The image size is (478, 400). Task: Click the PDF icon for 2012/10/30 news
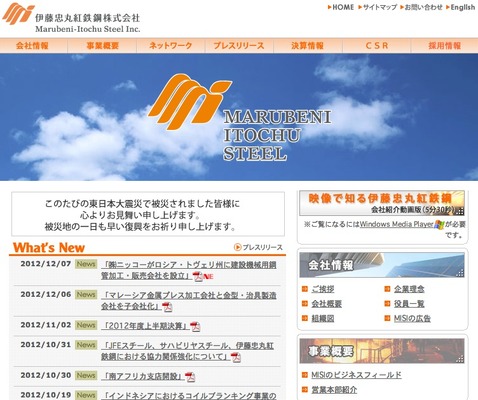tap(190, 377)
